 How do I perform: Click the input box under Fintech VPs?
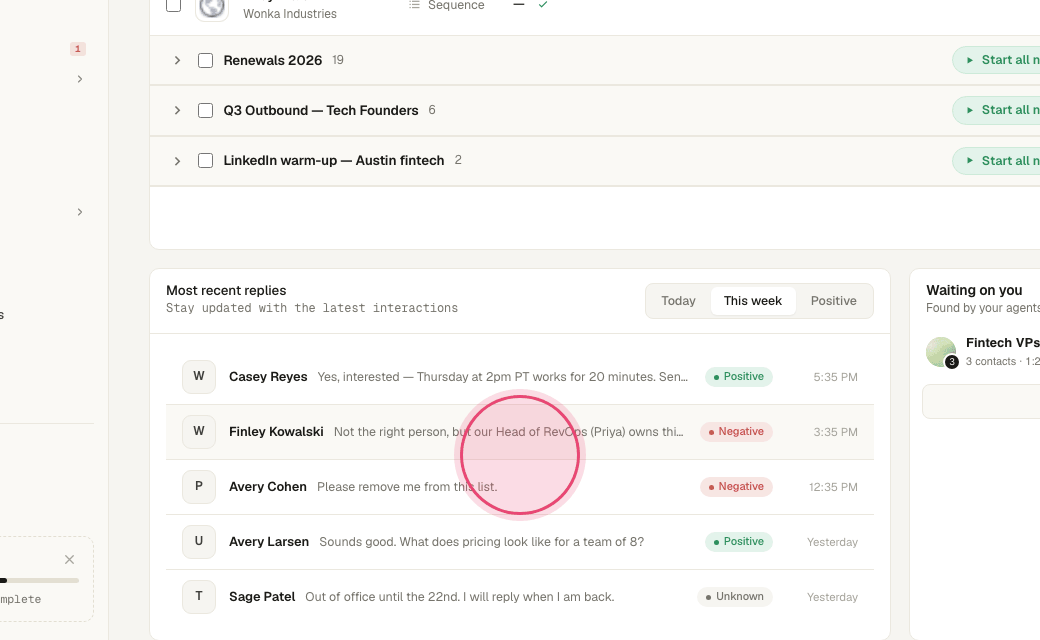coord(981,401)
